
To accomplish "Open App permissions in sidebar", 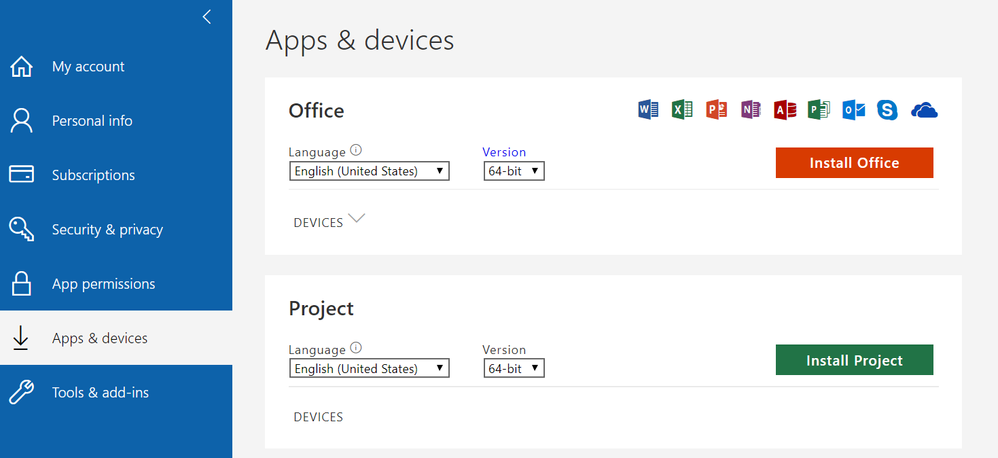I will click(116, 284).
